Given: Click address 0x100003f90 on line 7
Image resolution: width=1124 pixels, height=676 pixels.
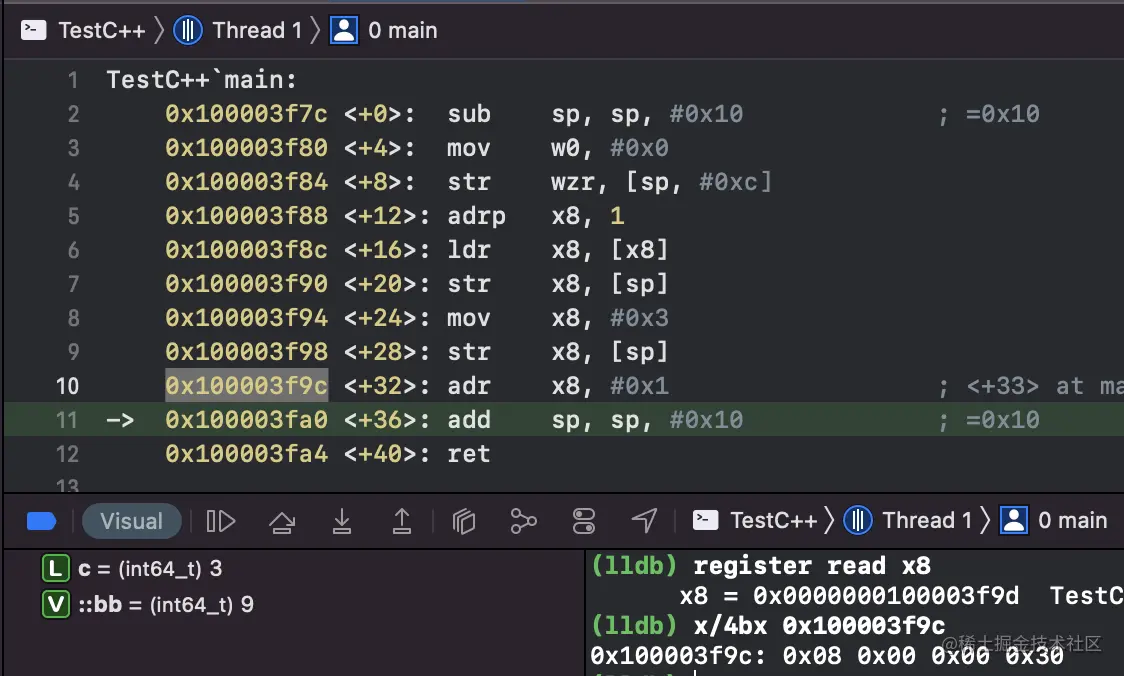Looking at the screenshot, I should 247,284.
